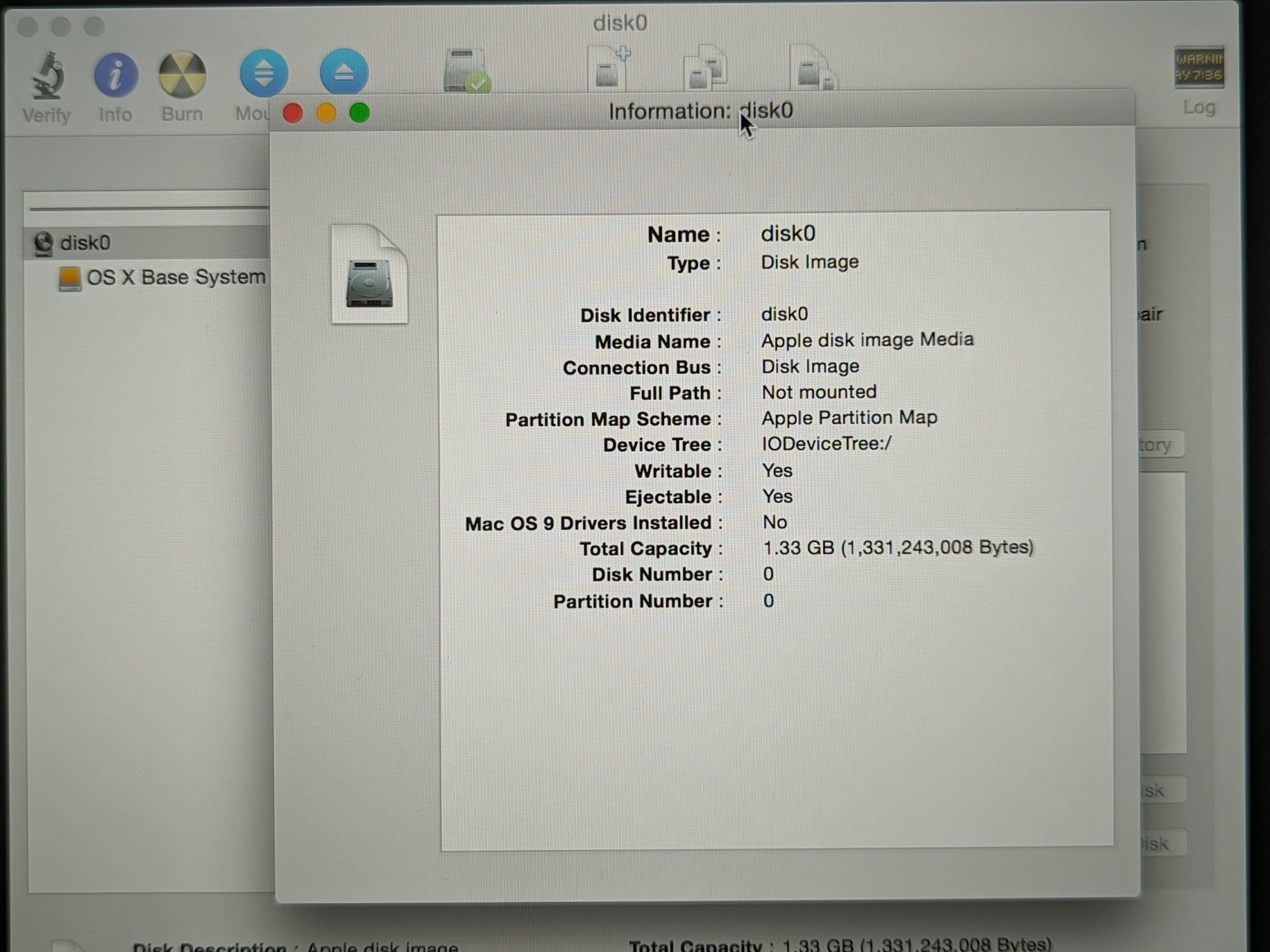Click the Information: disk0 title bar
The height and width of the screenshot is (952, 1270).
[x=700, y=112]
